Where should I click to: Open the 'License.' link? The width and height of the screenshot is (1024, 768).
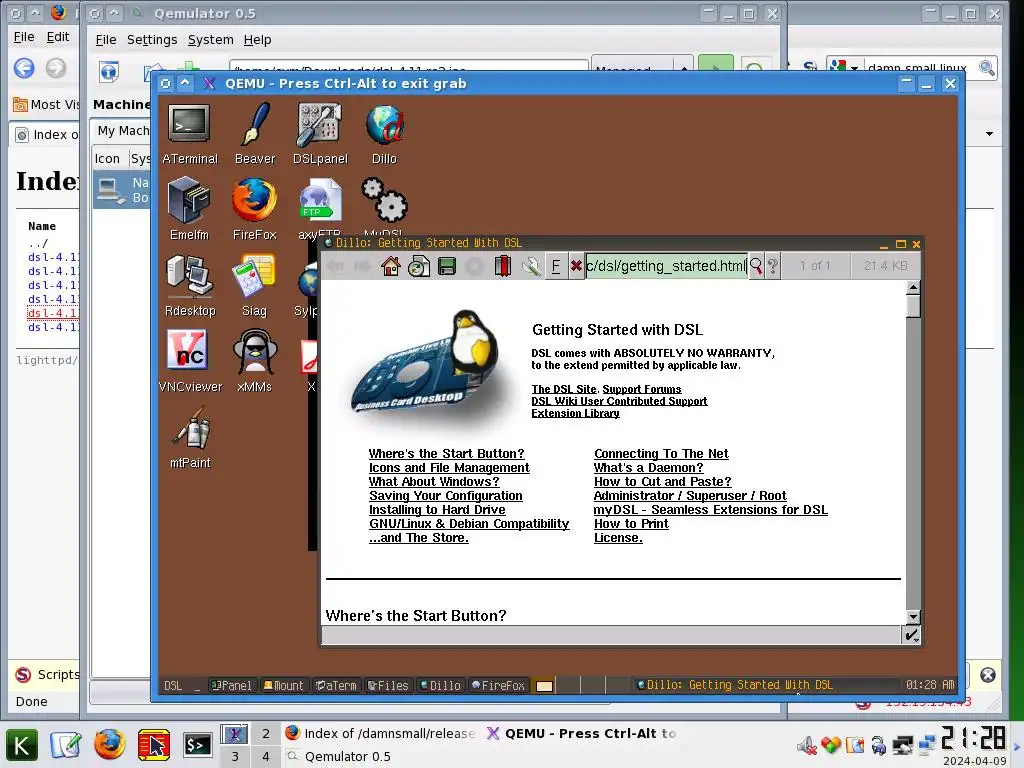tap(618, 538)
